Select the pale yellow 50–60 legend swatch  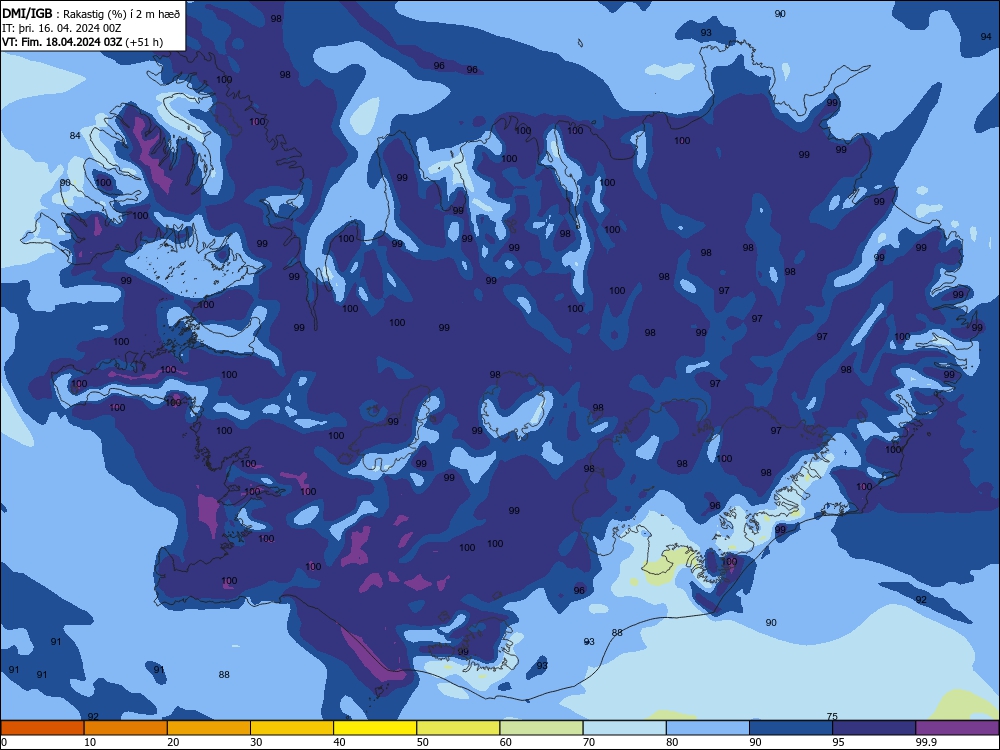pos(458,728)
